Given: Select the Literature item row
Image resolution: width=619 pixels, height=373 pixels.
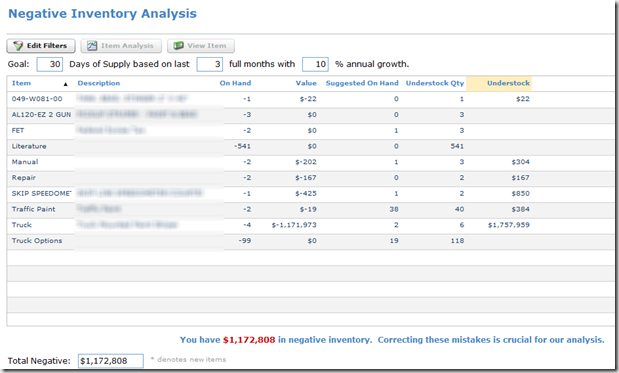Looking at the screenshot, I should click(x=310, y=146).
